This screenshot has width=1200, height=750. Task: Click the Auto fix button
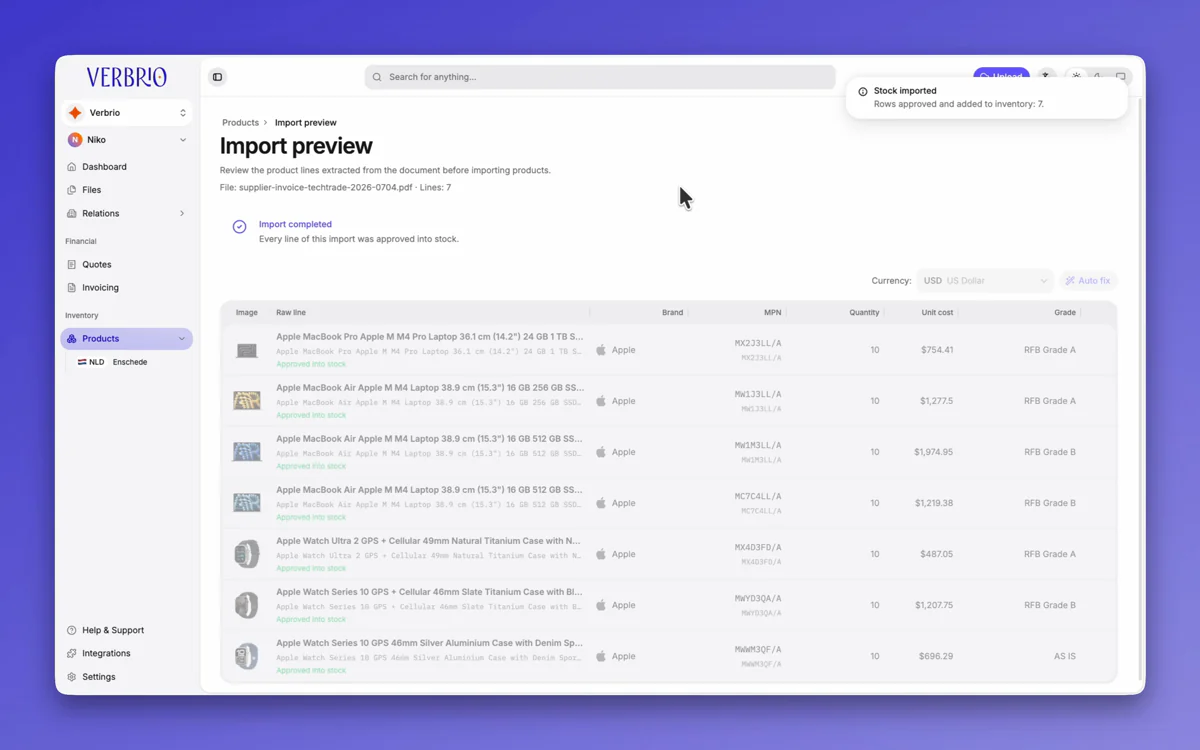pyautogui.click(x=1088, y=281)
